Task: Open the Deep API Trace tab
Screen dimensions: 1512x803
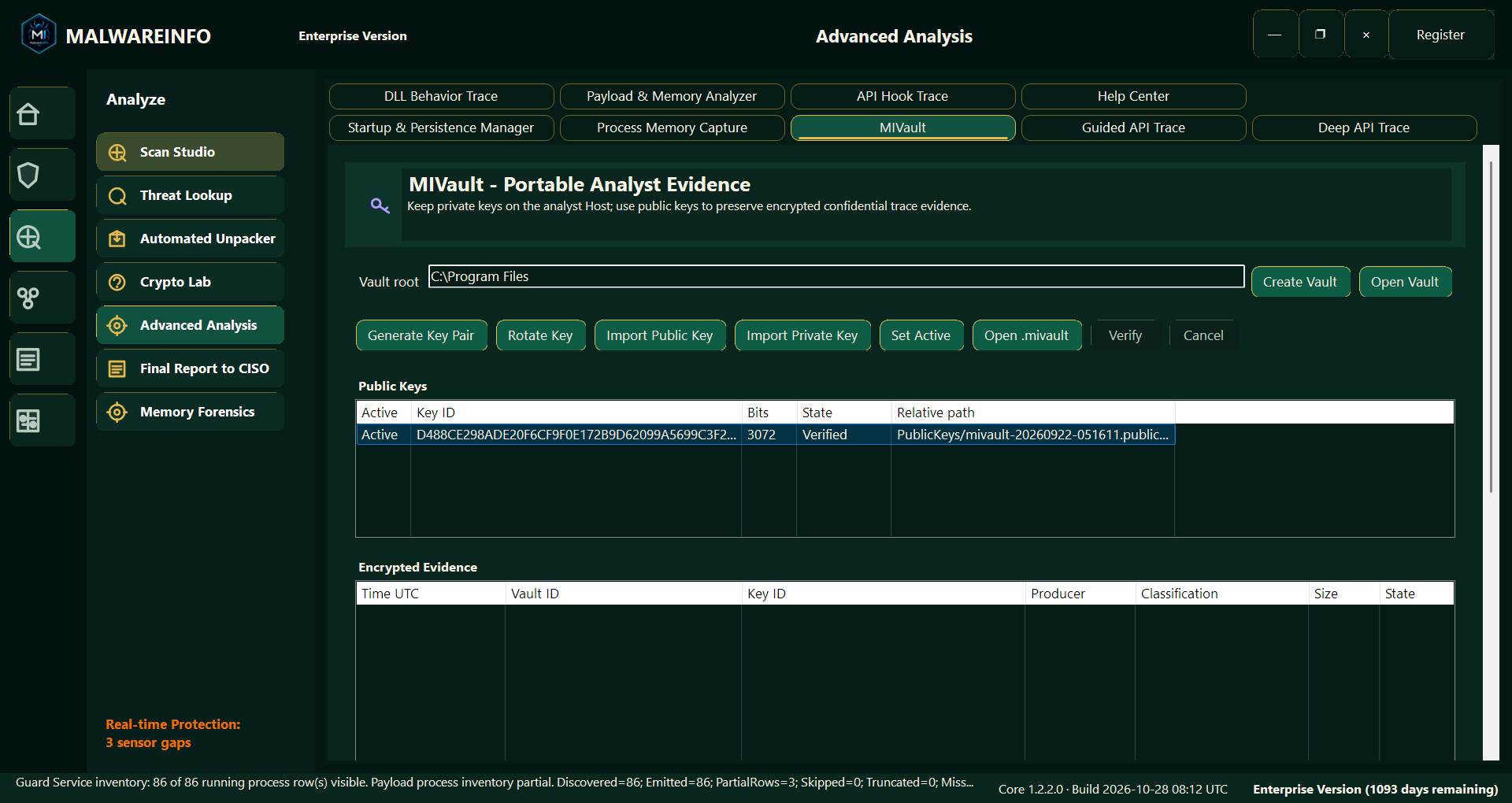Action: [1364, 128]
